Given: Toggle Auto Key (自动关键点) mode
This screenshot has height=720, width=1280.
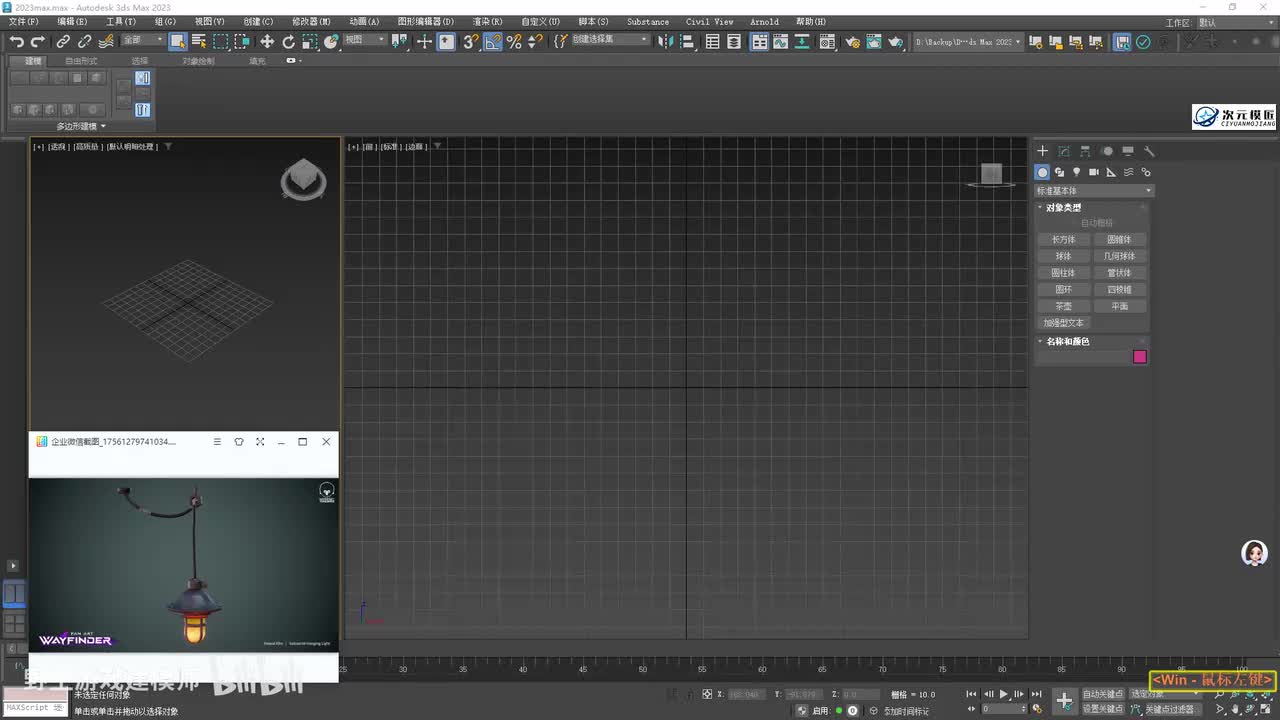Looking at the screenshot, I should pyautogui.click(x=1103, y=694).
